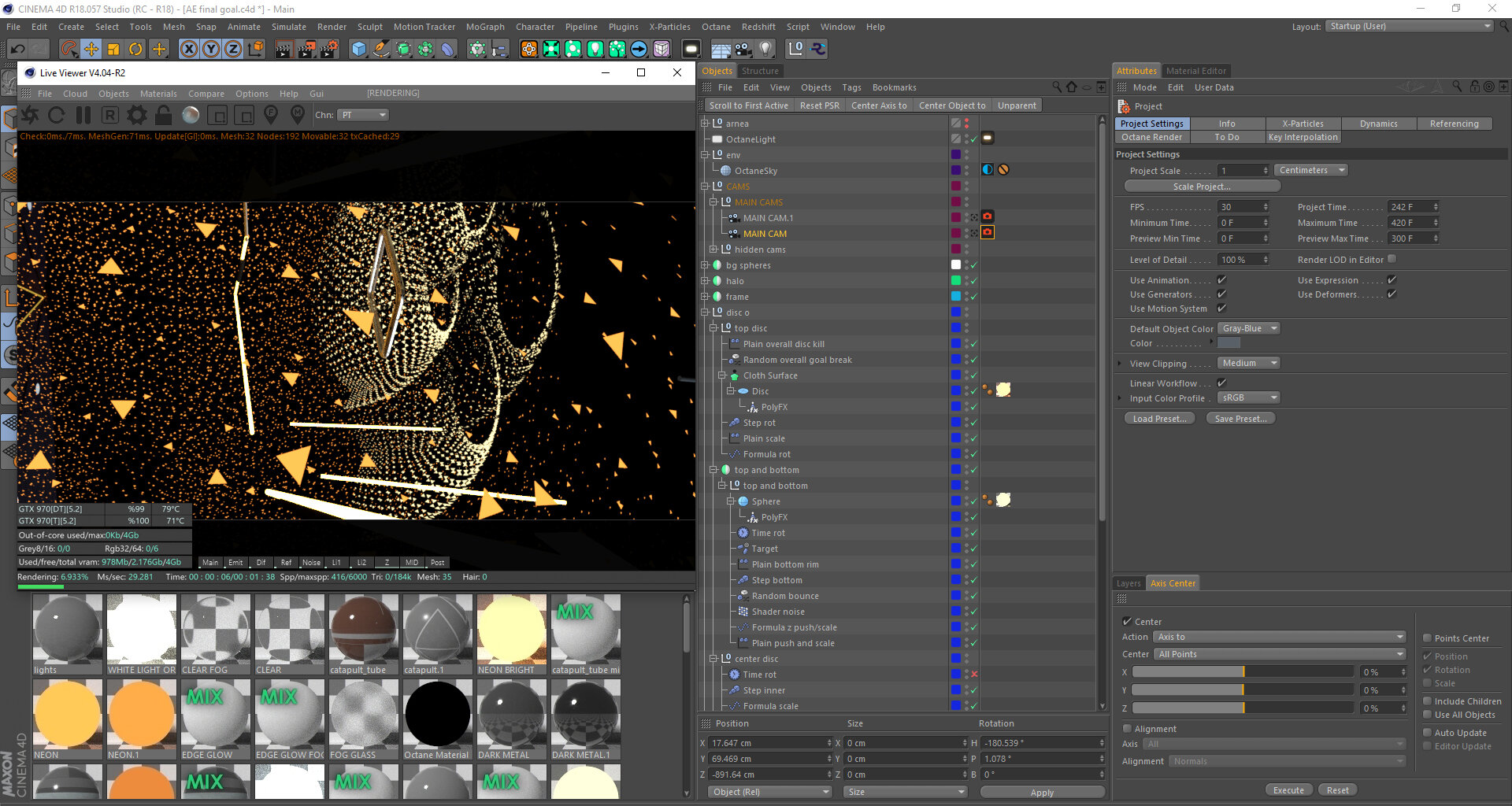Open the Live Viewer settings gear
1512x806 pixels.
136,115
